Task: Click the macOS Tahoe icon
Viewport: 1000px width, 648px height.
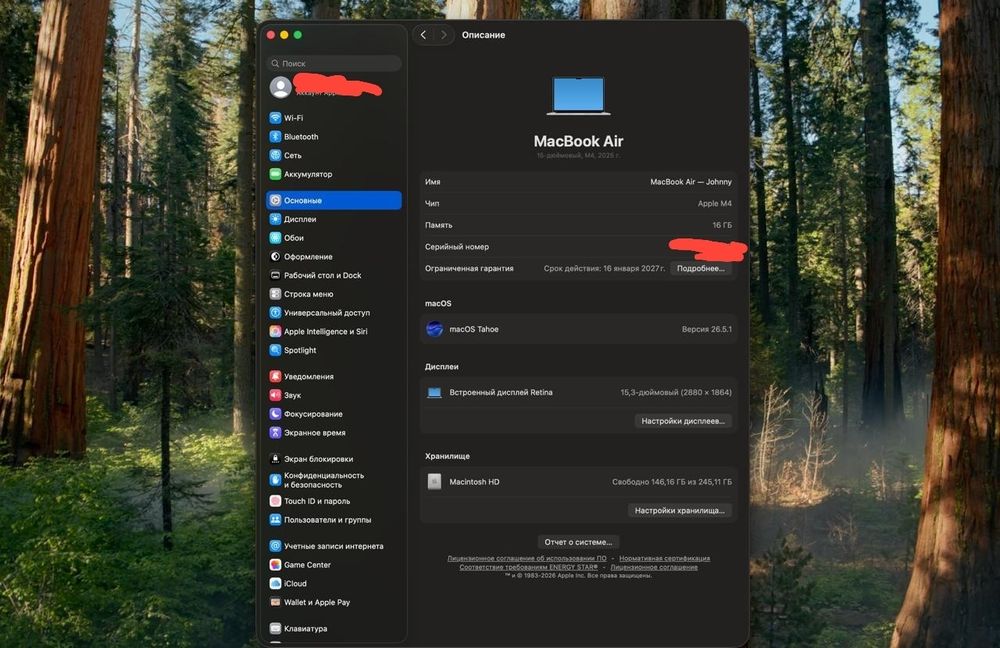Action: click(x=434, y=329)
